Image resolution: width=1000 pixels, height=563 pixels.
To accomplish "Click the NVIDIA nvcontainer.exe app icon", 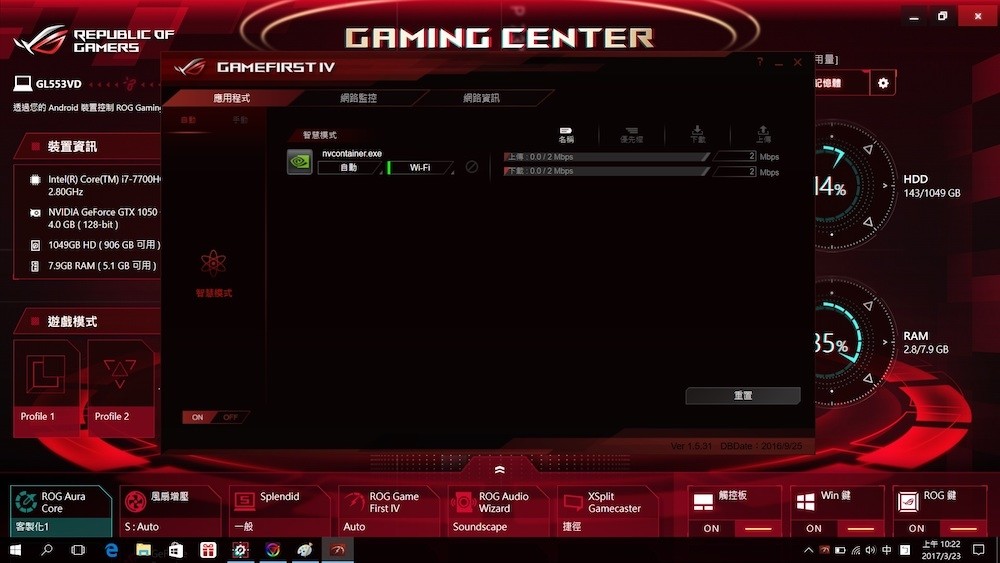I will click(x=299, y=162).
